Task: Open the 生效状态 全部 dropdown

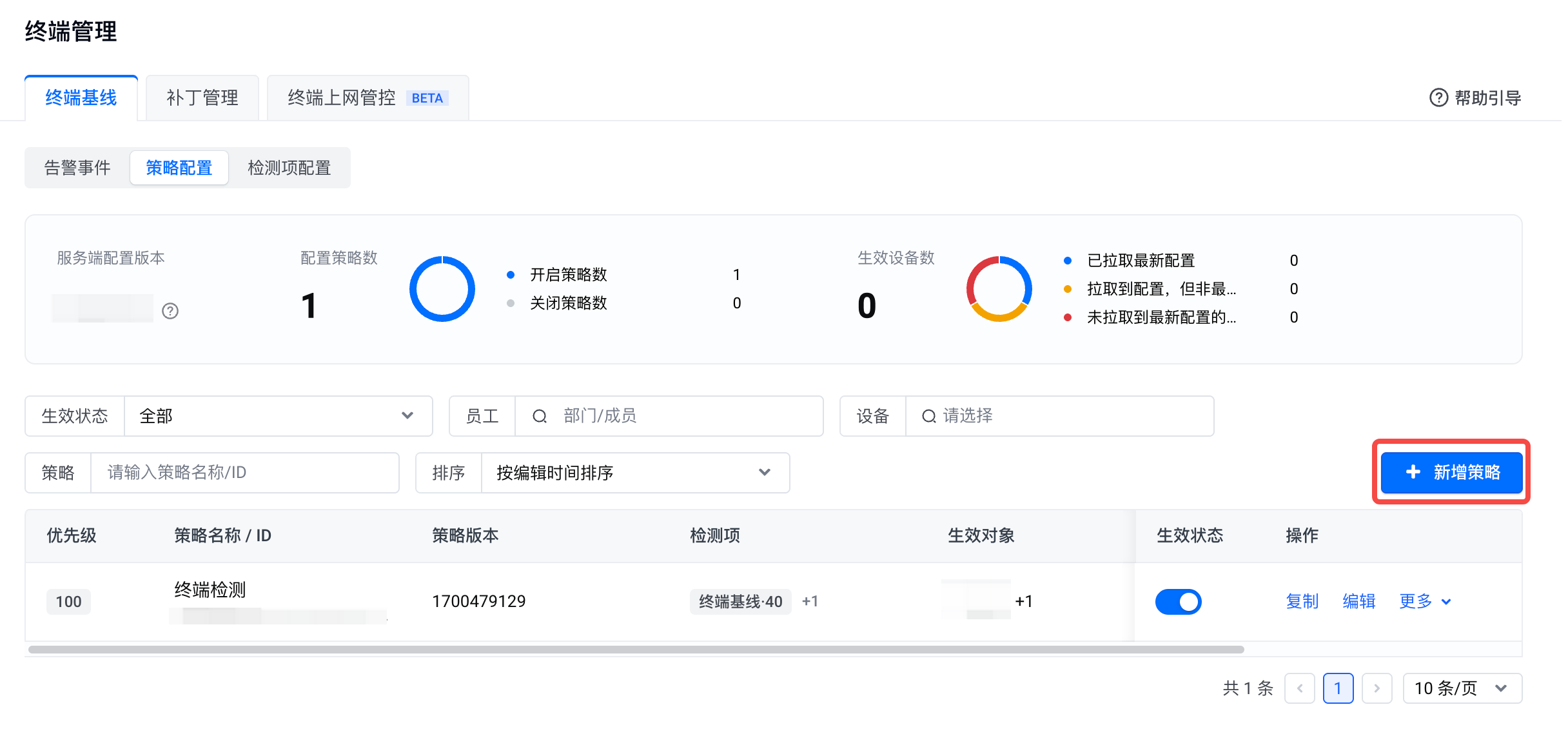Action: pyautogui.click(x=278, y=416)
